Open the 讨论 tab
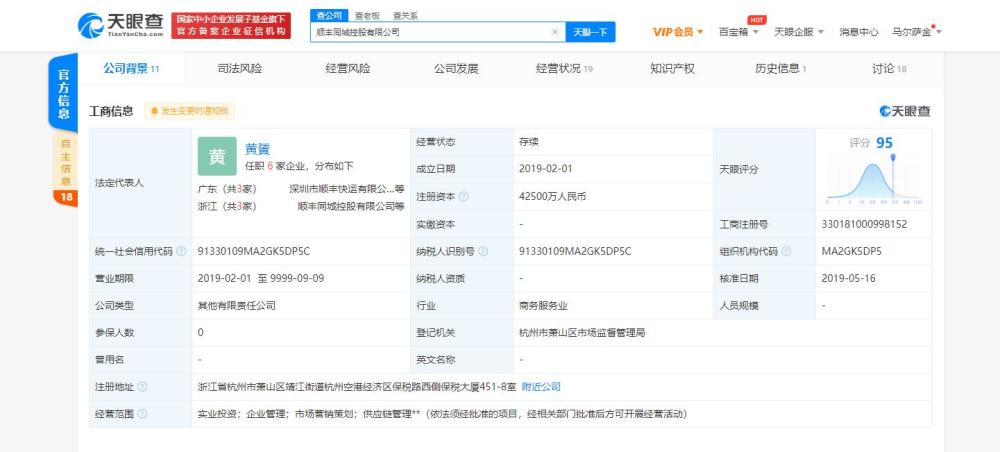The image size is (1000, 452). (x=889, y=69)
